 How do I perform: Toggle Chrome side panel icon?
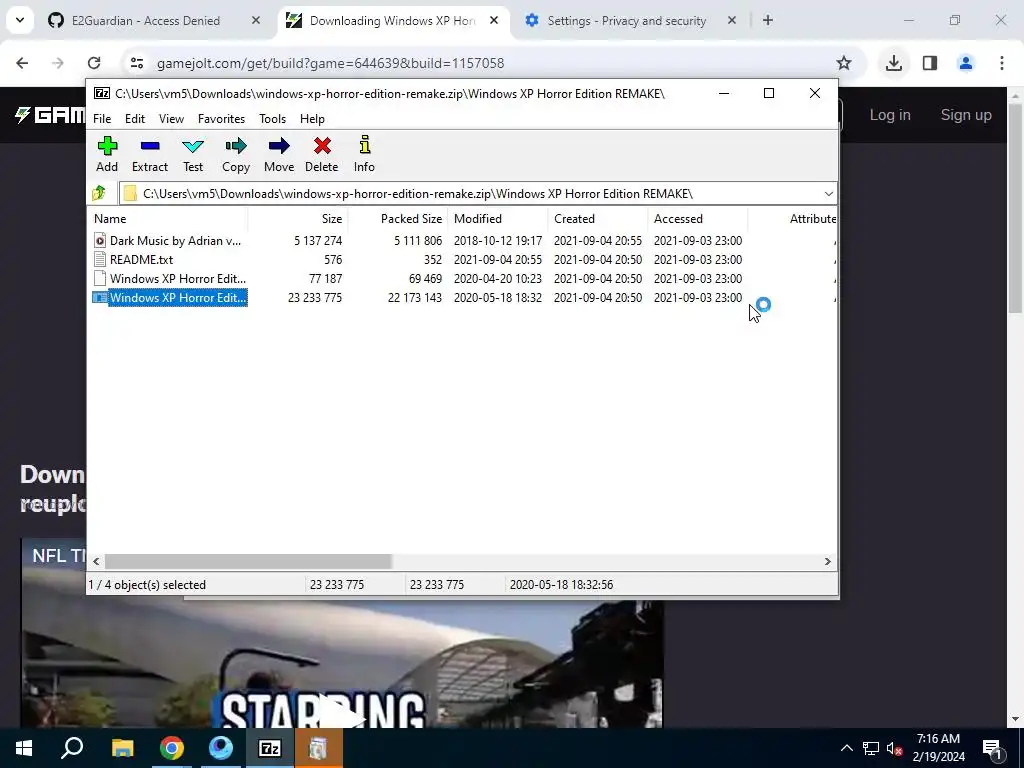tap(929, 63)
